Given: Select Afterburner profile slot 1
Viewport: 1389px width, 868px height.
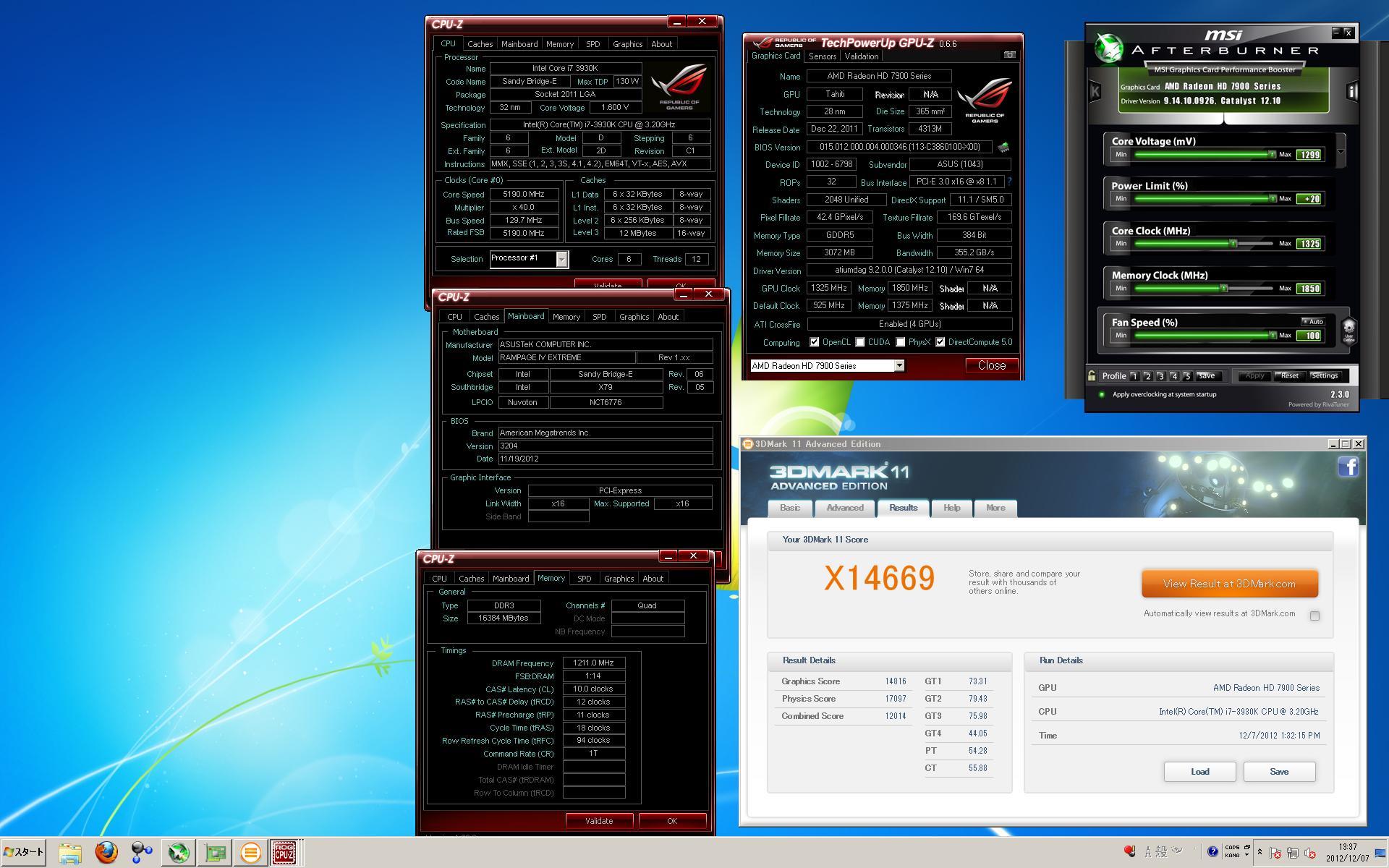Looking at the screenshot, I should pyautogui.click(x=1134, y=376).
